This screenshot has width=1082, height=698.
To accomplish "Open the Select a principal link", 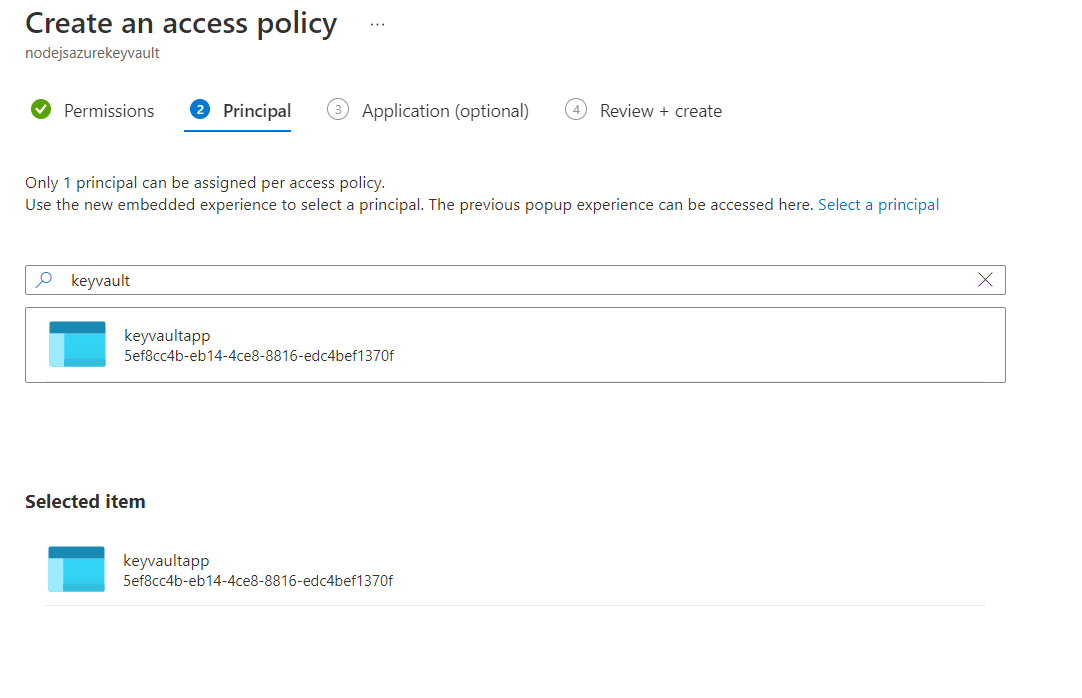I will (x=878, y=204).
